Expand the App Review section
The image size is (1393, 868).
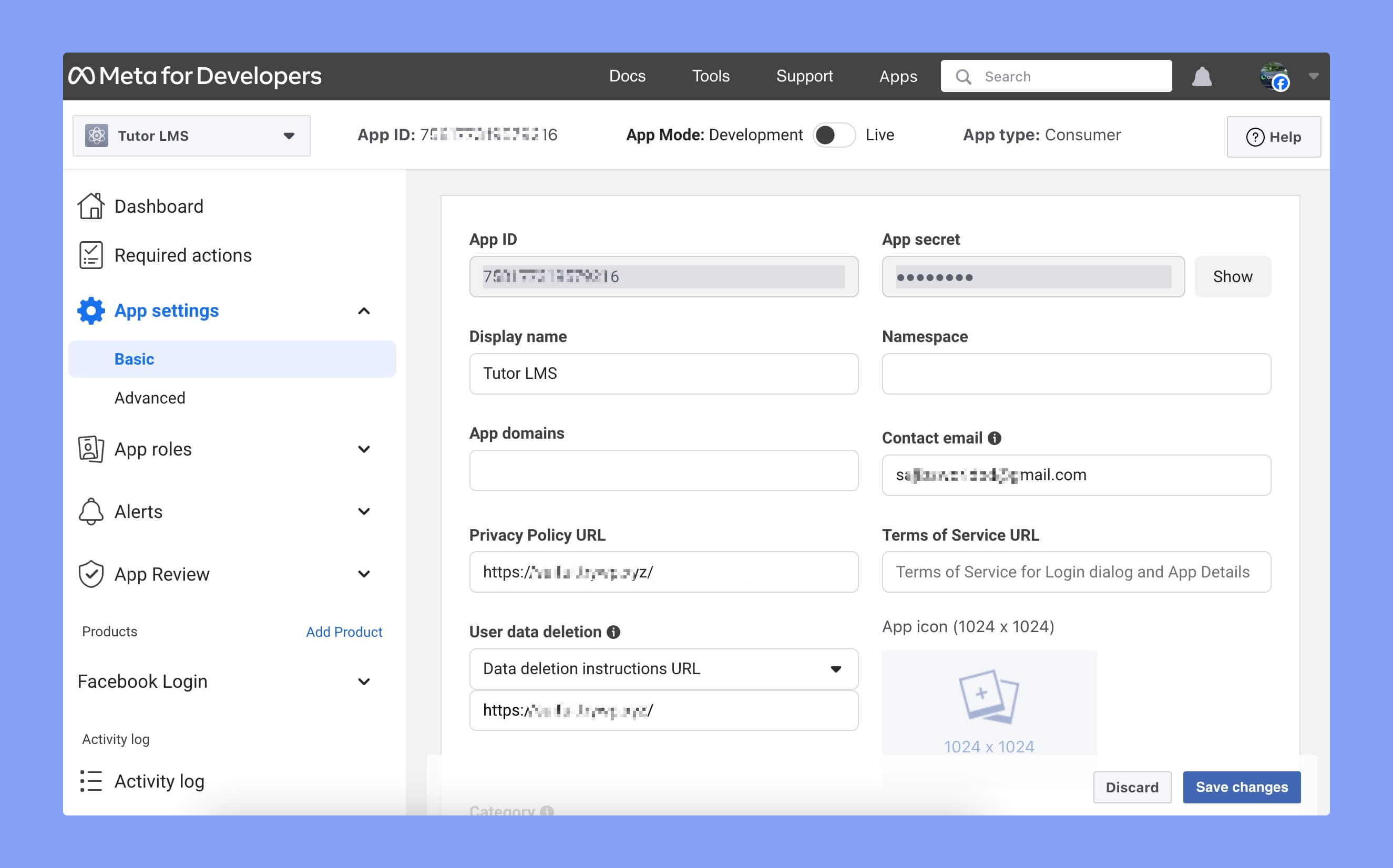364,574
